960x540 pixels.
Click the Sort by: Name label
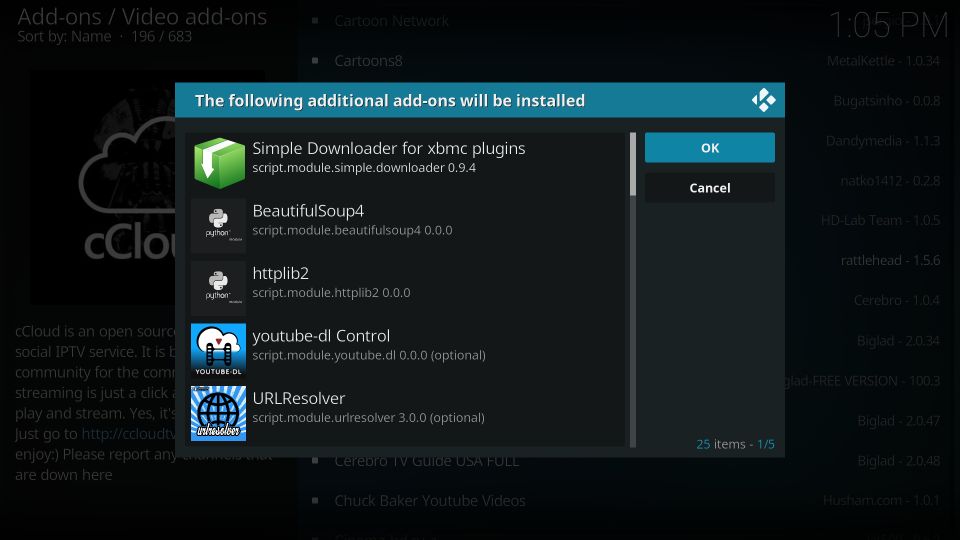pyautogui.click(x=64, y=36)
